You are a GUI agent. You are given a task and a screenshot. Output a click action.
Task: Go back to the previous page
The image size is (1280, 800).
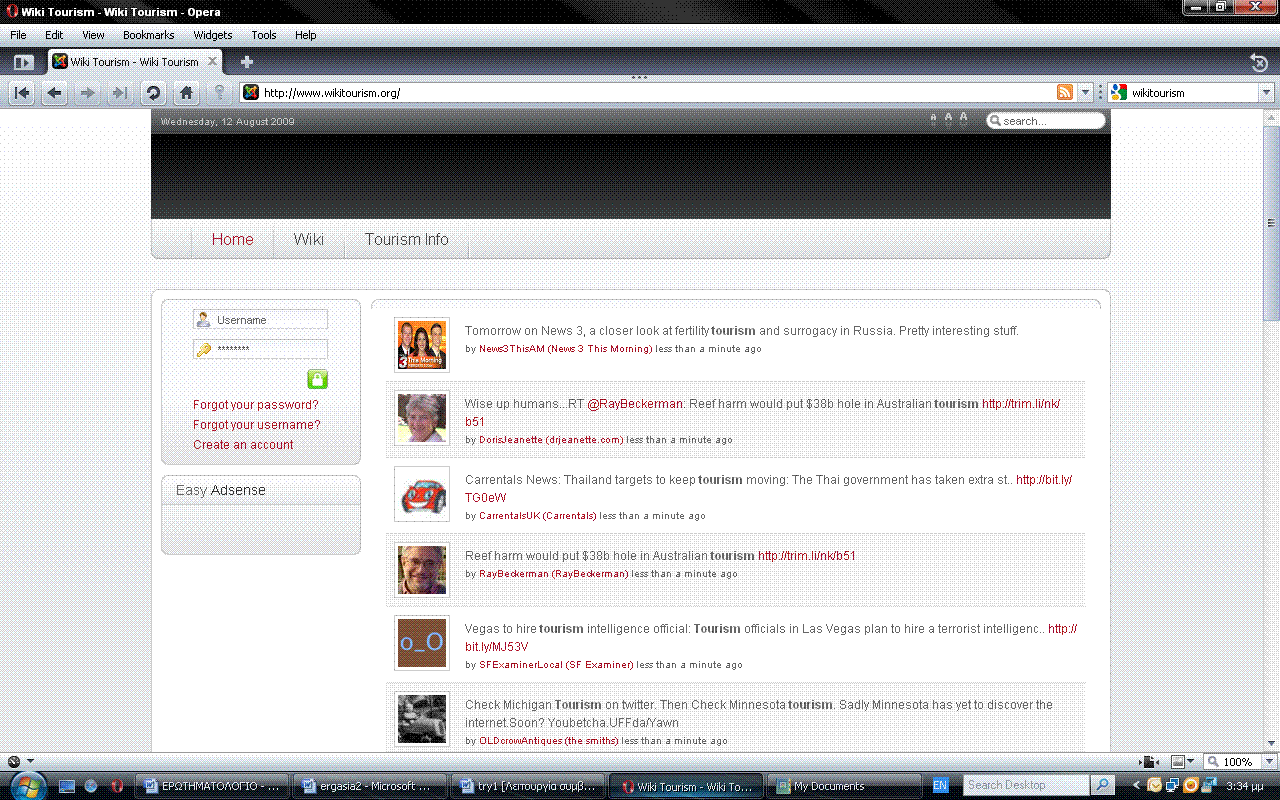coord(55,93)
